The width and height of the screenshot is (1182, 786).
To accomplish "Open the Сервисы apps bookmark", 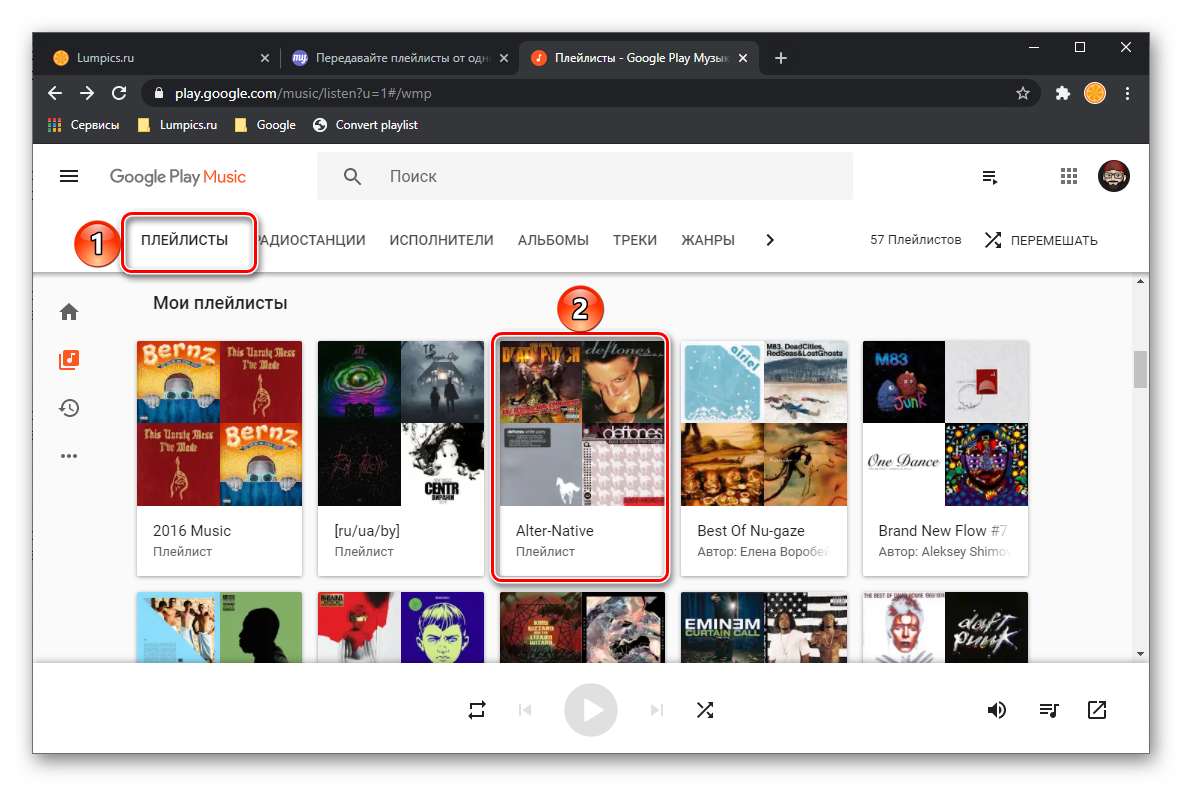I will (x=84, y=125).
